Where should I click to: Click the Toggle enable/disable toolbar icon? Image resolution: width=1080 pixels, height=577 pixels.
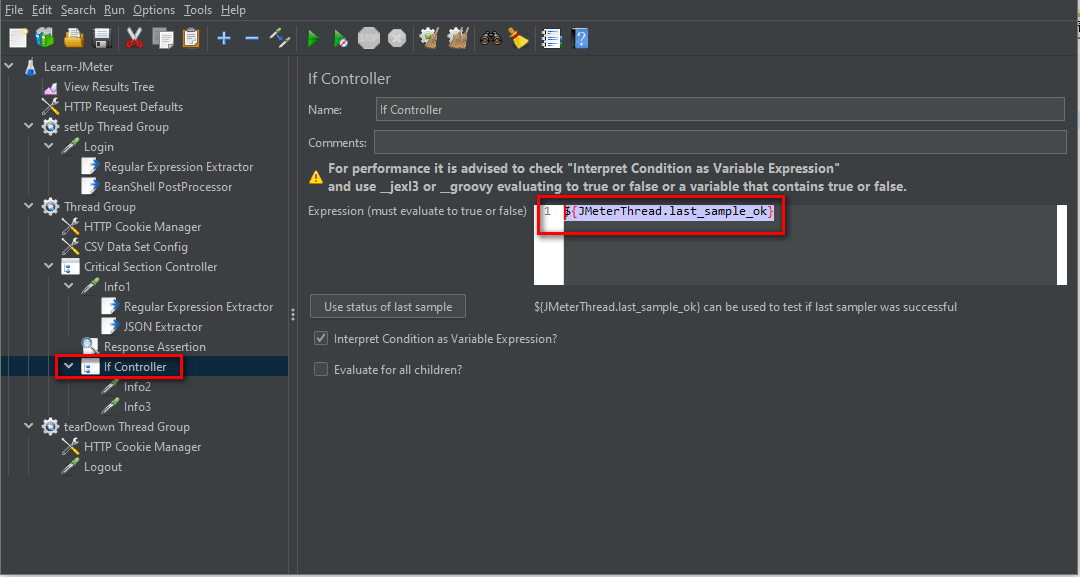point(280,38)
